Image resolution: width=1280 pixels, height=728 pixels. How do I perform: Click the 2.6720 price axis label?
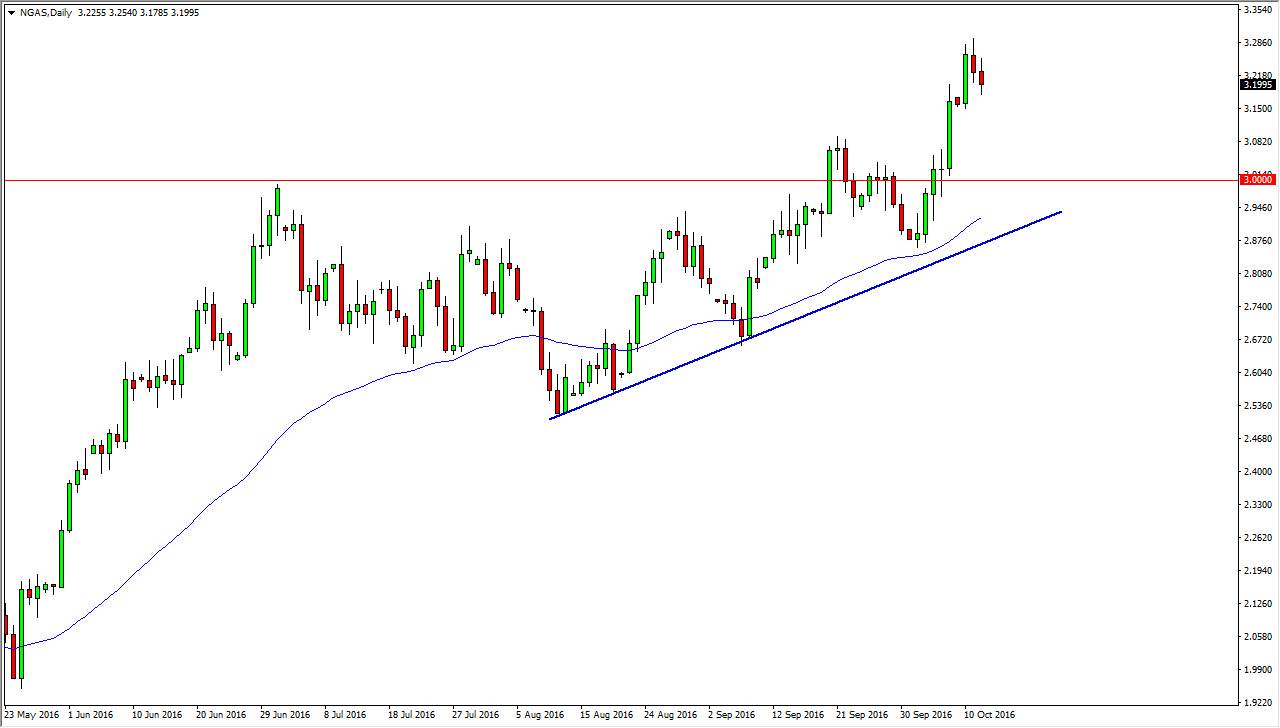(1257, 340)
